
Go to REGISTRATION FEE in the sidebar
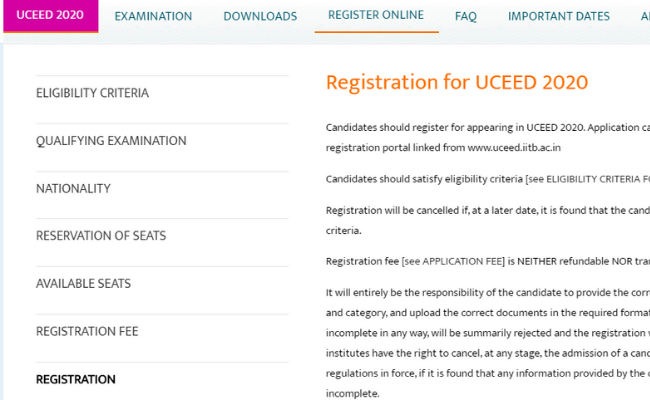click(x=87, y=331)
